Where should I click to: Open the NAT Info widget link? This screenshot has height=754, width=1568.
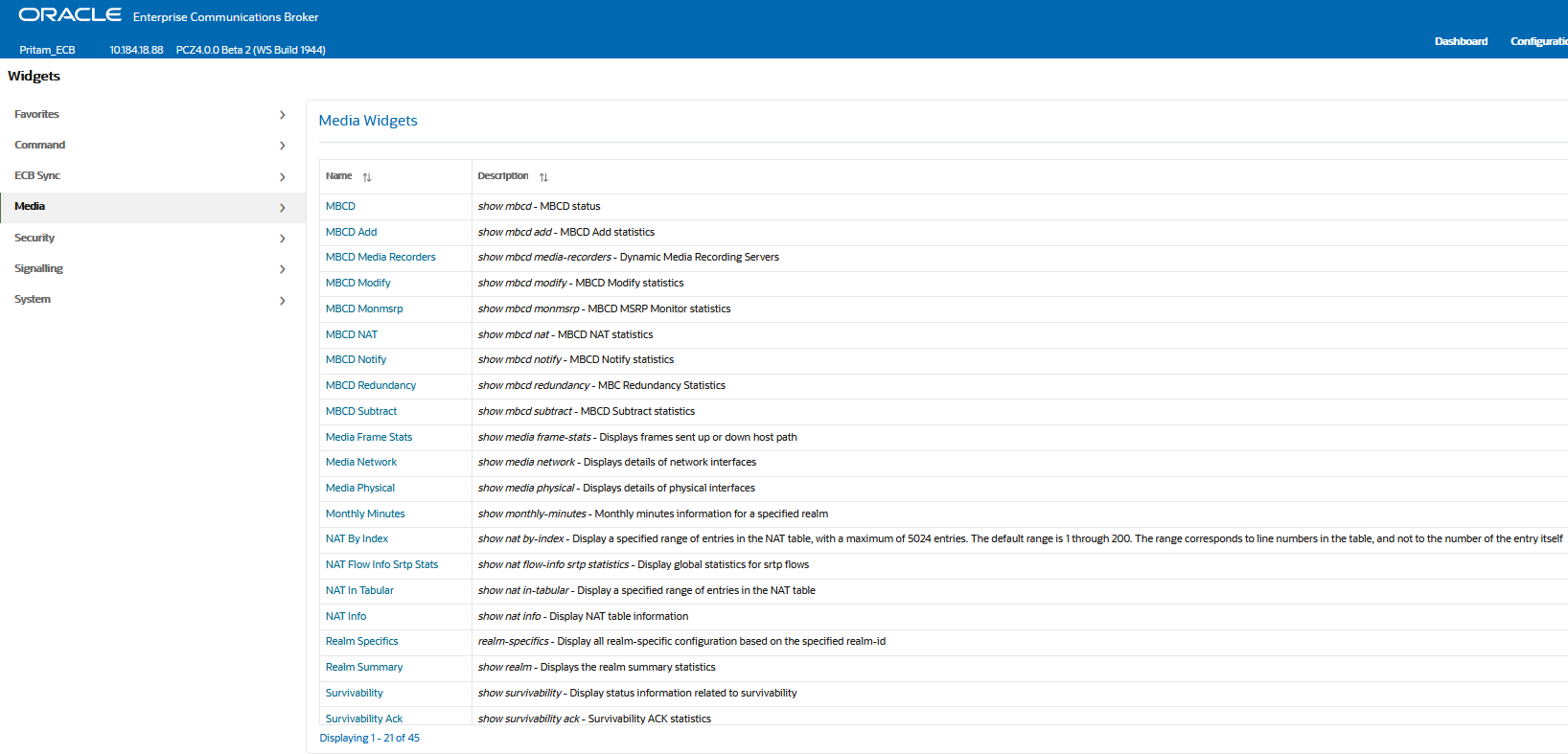[346, 616]
